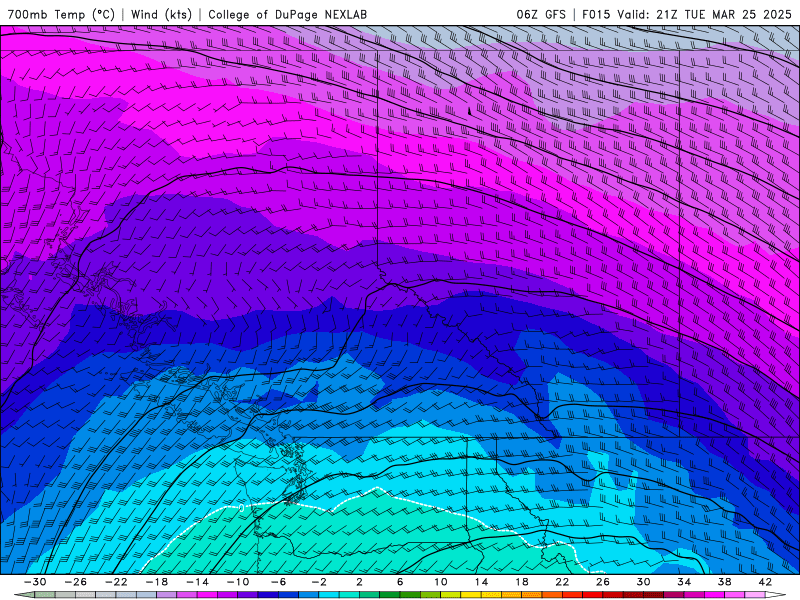800x600 pixels.
Task: Click the -10 colorbar label
Action: pyautogui.click(x=238, y=582)
